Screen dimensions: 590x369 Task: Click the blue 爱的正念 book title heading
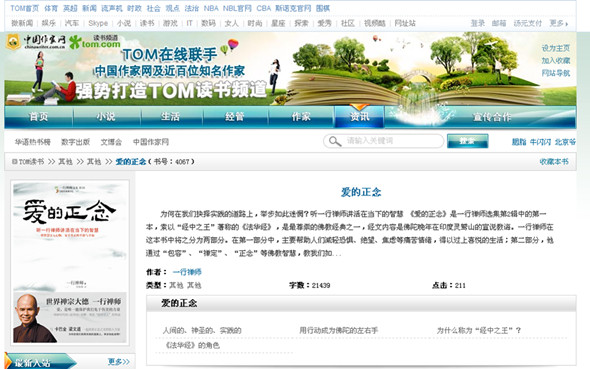361,192
